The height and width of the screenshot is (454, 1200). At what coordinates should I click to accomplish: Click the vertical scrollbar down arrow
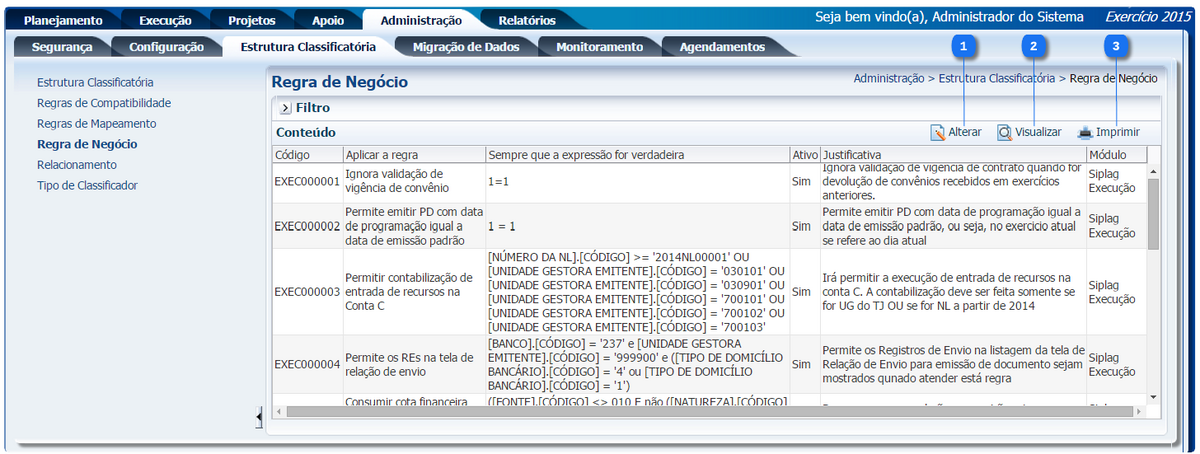pyautogui.click(x=1153, y=398)
